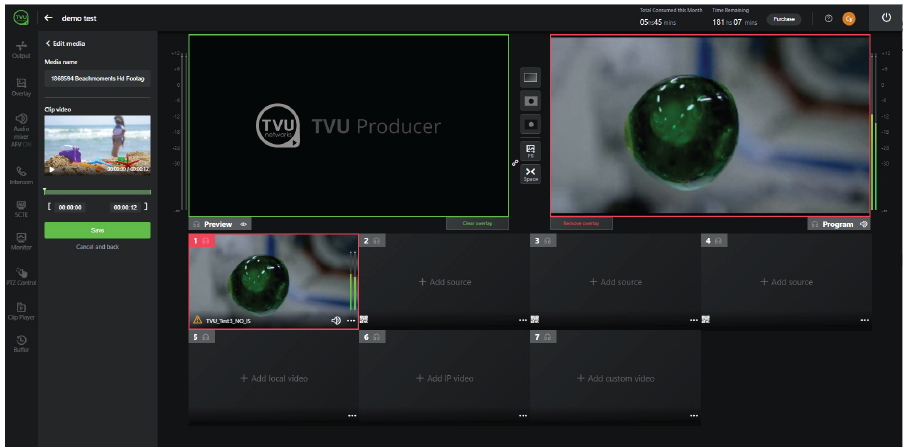Add local video in slot 5
Image resolution: width=904 pixels, height=448 pixels.
[x=273, y=379]
